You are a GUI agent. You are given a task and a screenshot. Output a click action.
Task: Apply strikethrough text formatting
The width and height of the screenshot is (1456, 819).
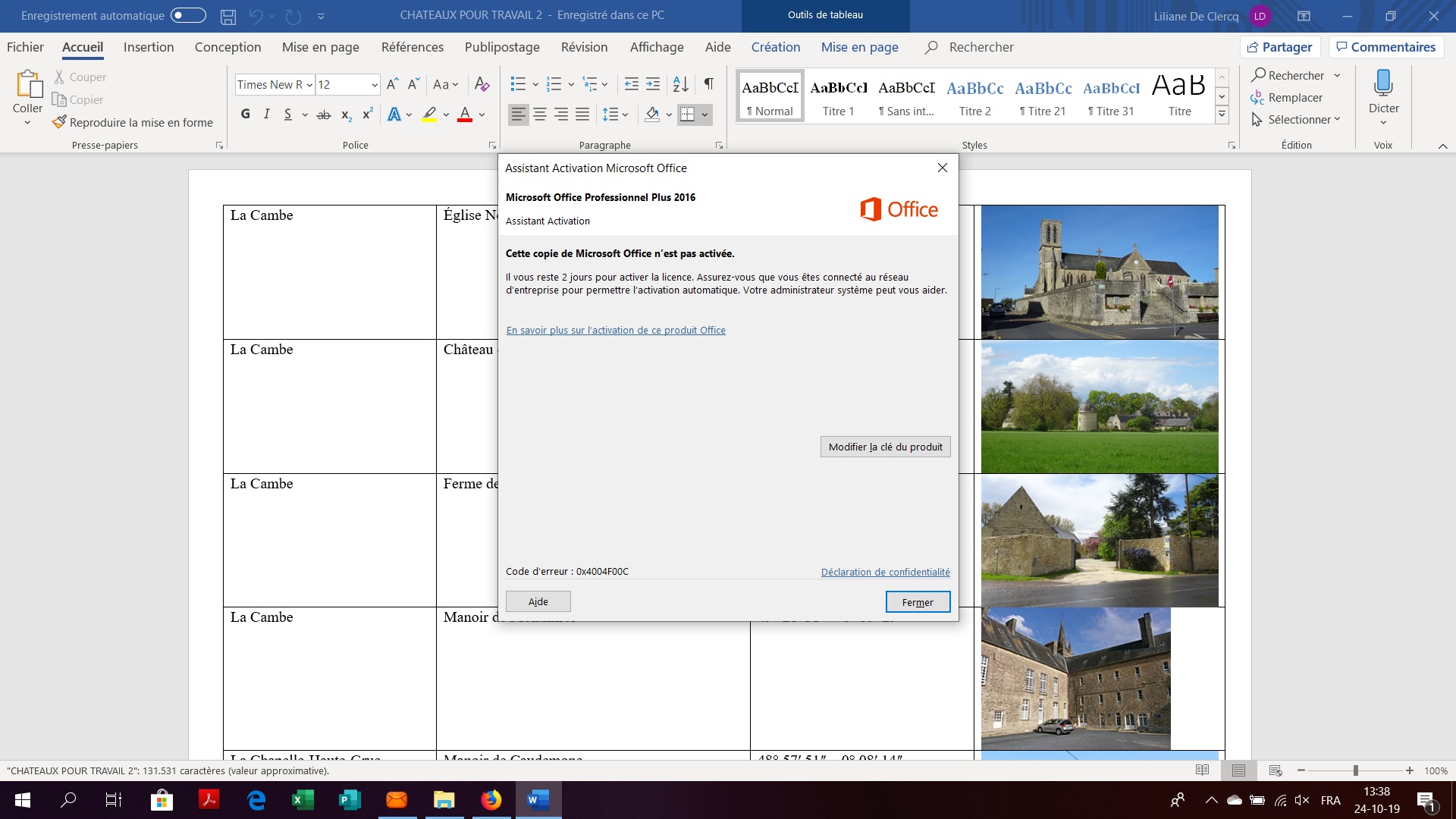coord(324,115)
